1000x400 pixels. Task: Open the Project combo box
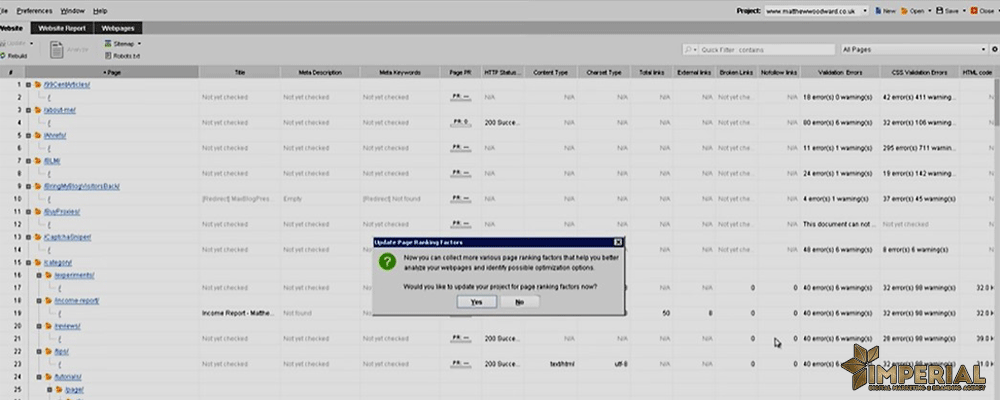(x=816, y=11)
